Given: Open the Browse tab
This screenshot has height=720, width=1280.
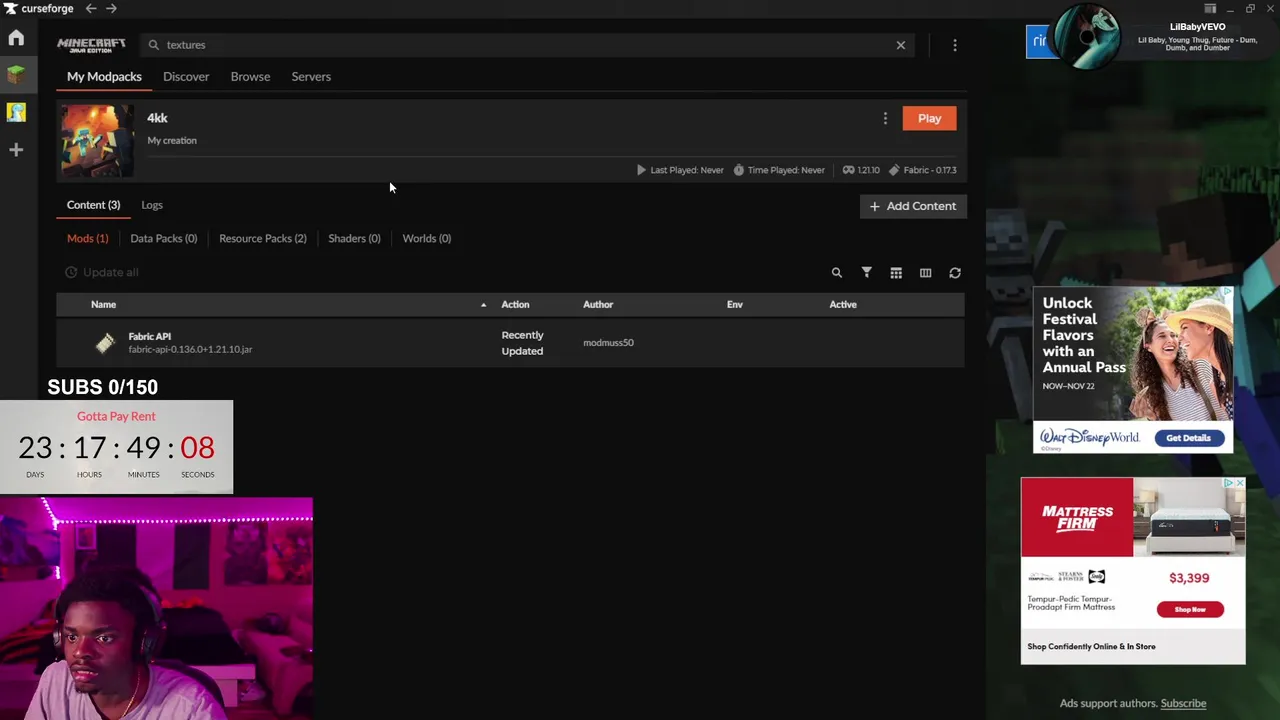Looking at the screenshot, I should 250,77.
